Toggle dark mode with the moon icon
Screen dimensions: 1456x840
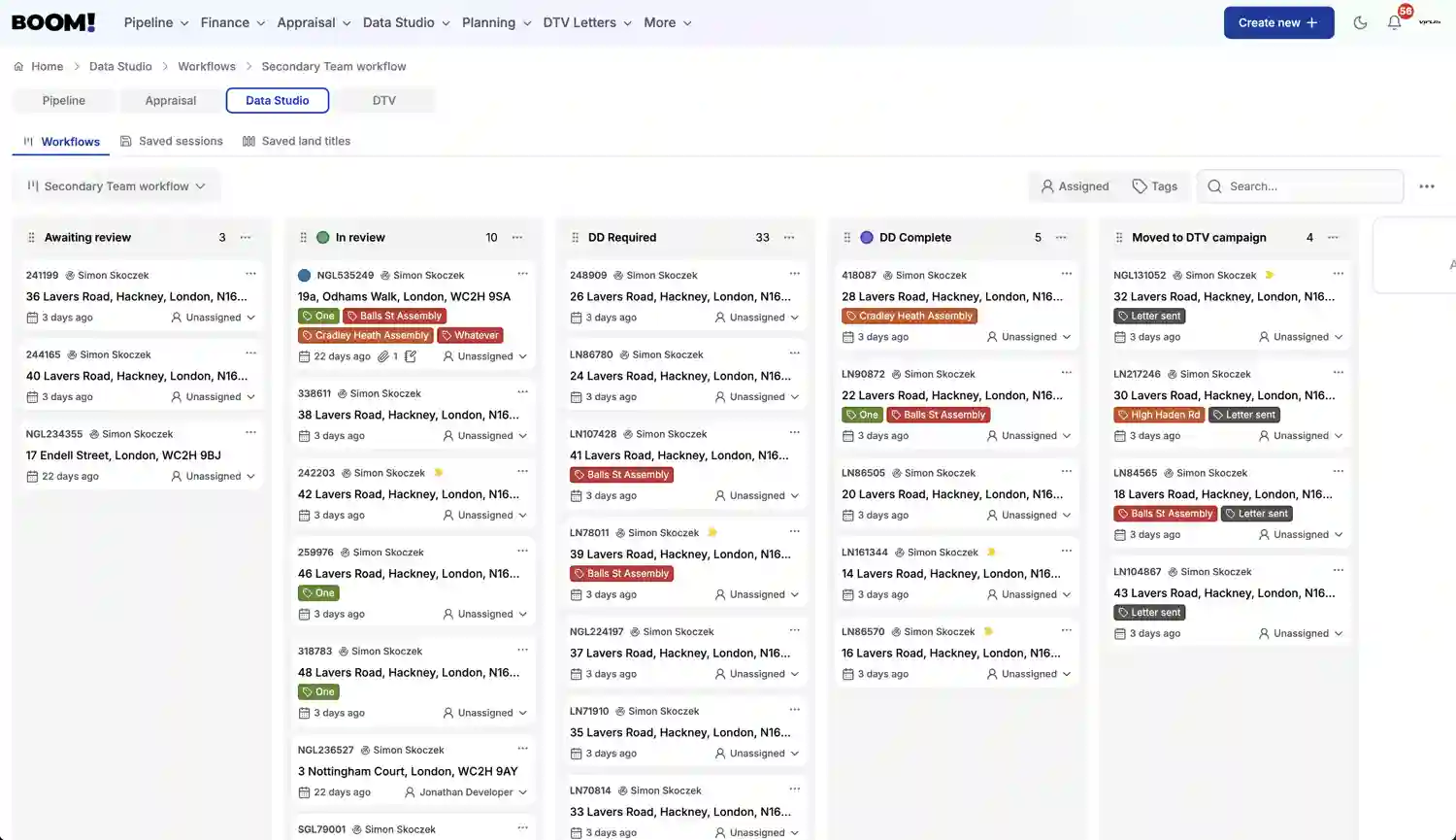point(1360,22)
